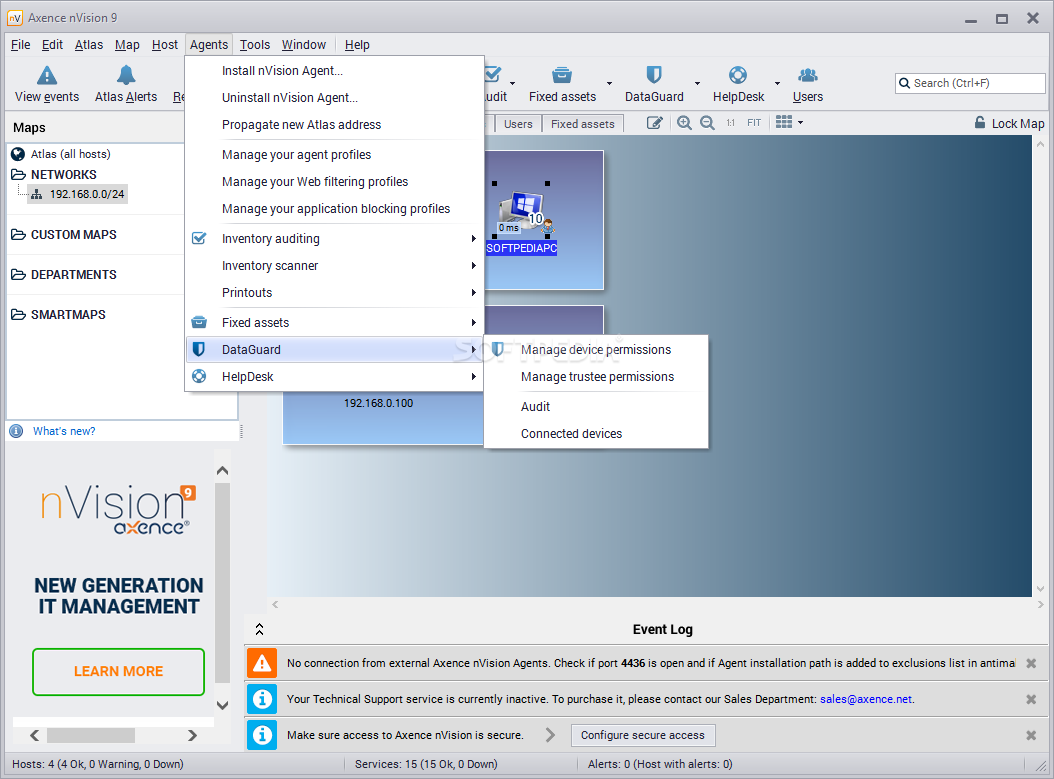This screenshot has width=1054, height=779.
Task: Open the What's new? link
Action: pyautogui.click(x=64, y=431)
